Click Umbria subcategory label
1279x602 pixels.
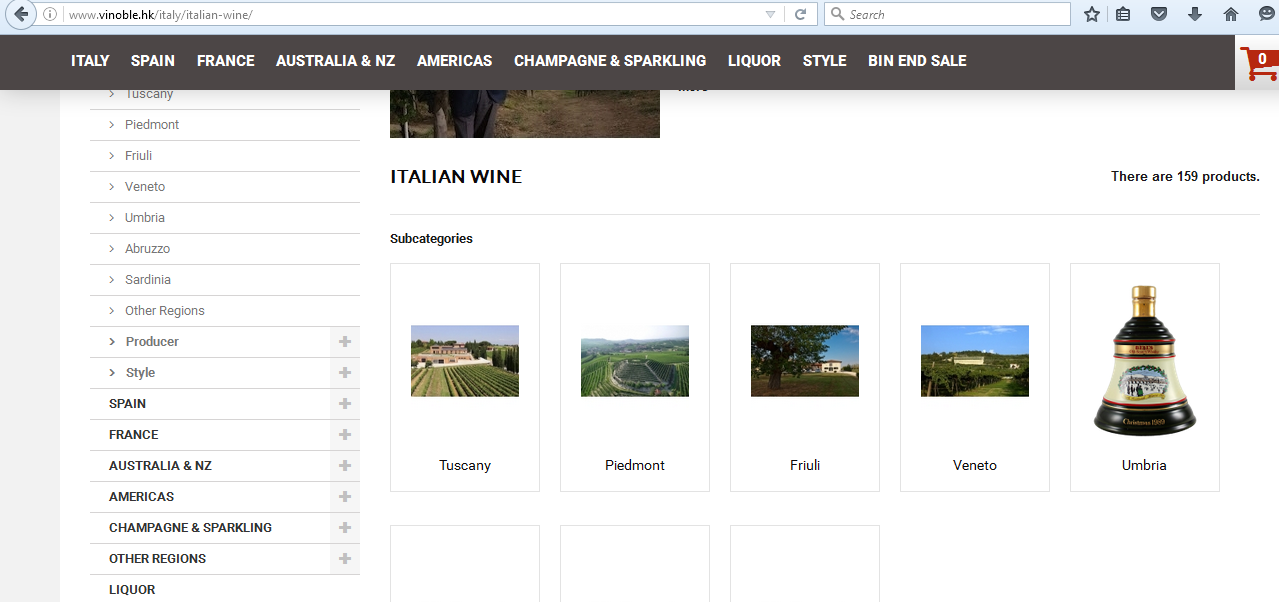tap(1144, 466)
